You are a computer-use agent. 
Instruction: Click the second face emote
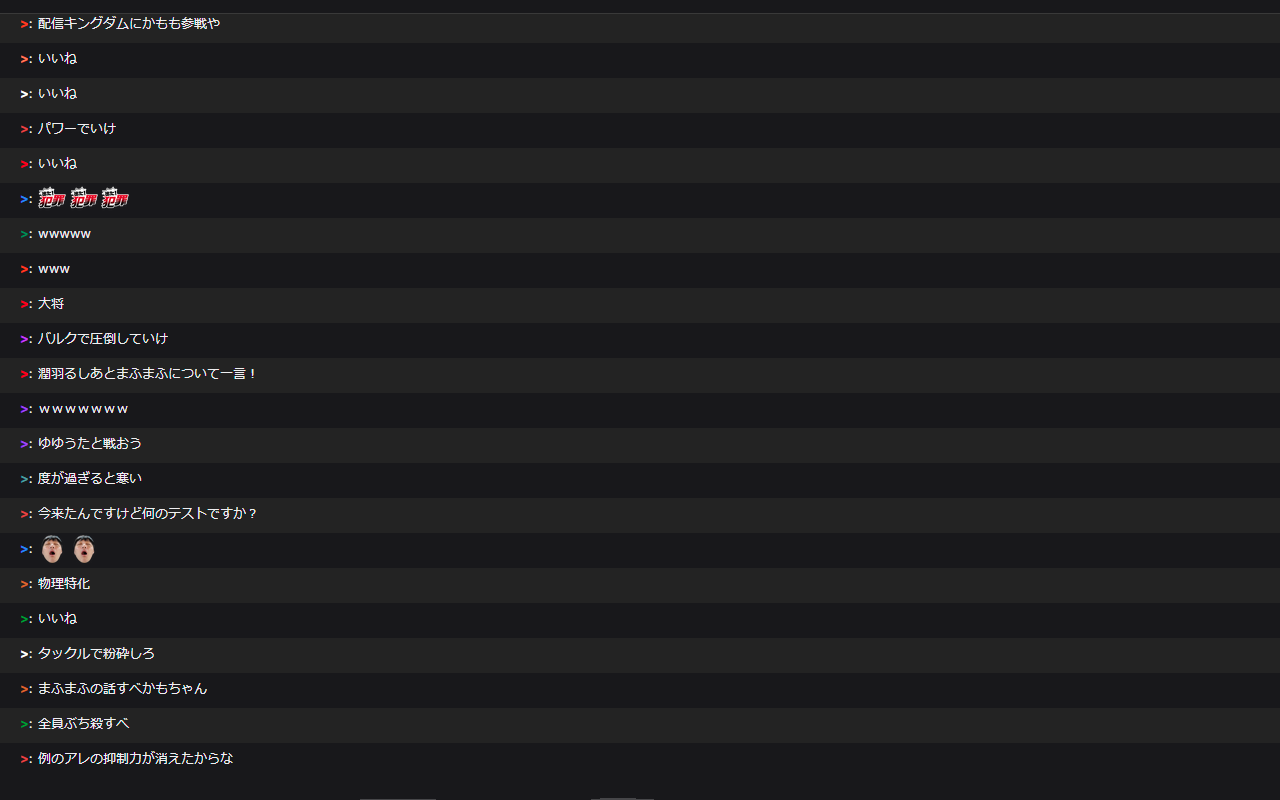(84, 549)
